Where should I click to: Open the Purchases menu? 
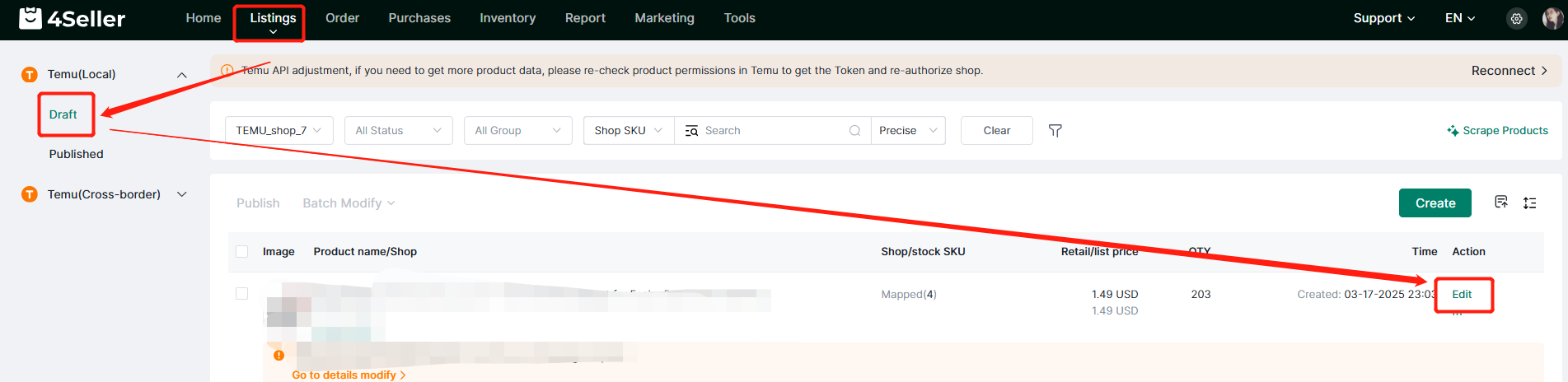pos(419,18)
